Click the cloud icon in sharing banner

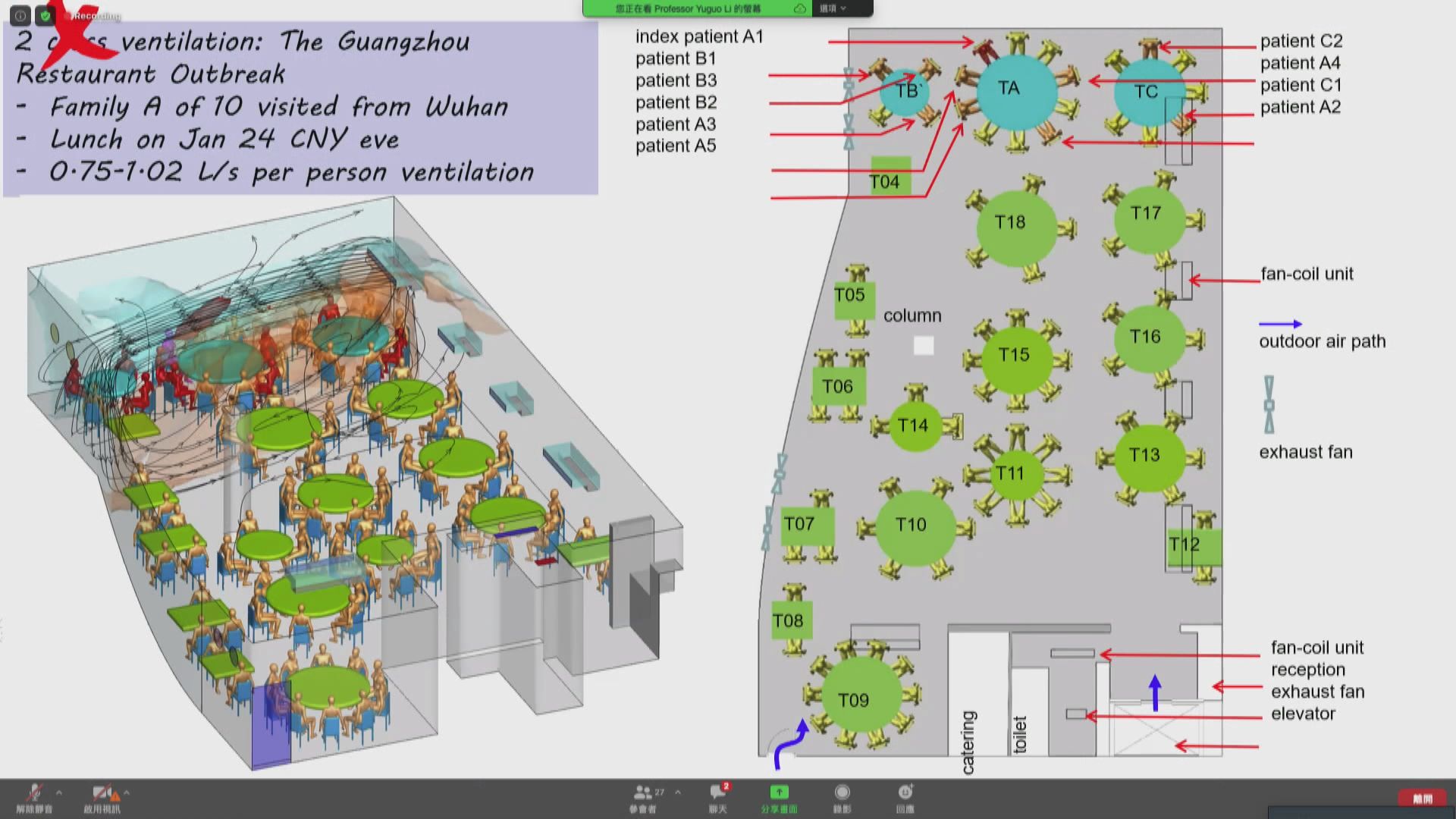pyautogui.click(x=799, y=8)
